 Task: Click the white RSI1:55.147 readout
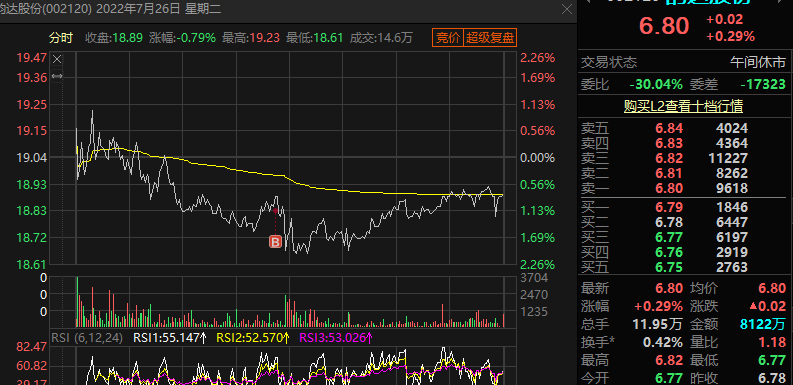pos(170,337)
